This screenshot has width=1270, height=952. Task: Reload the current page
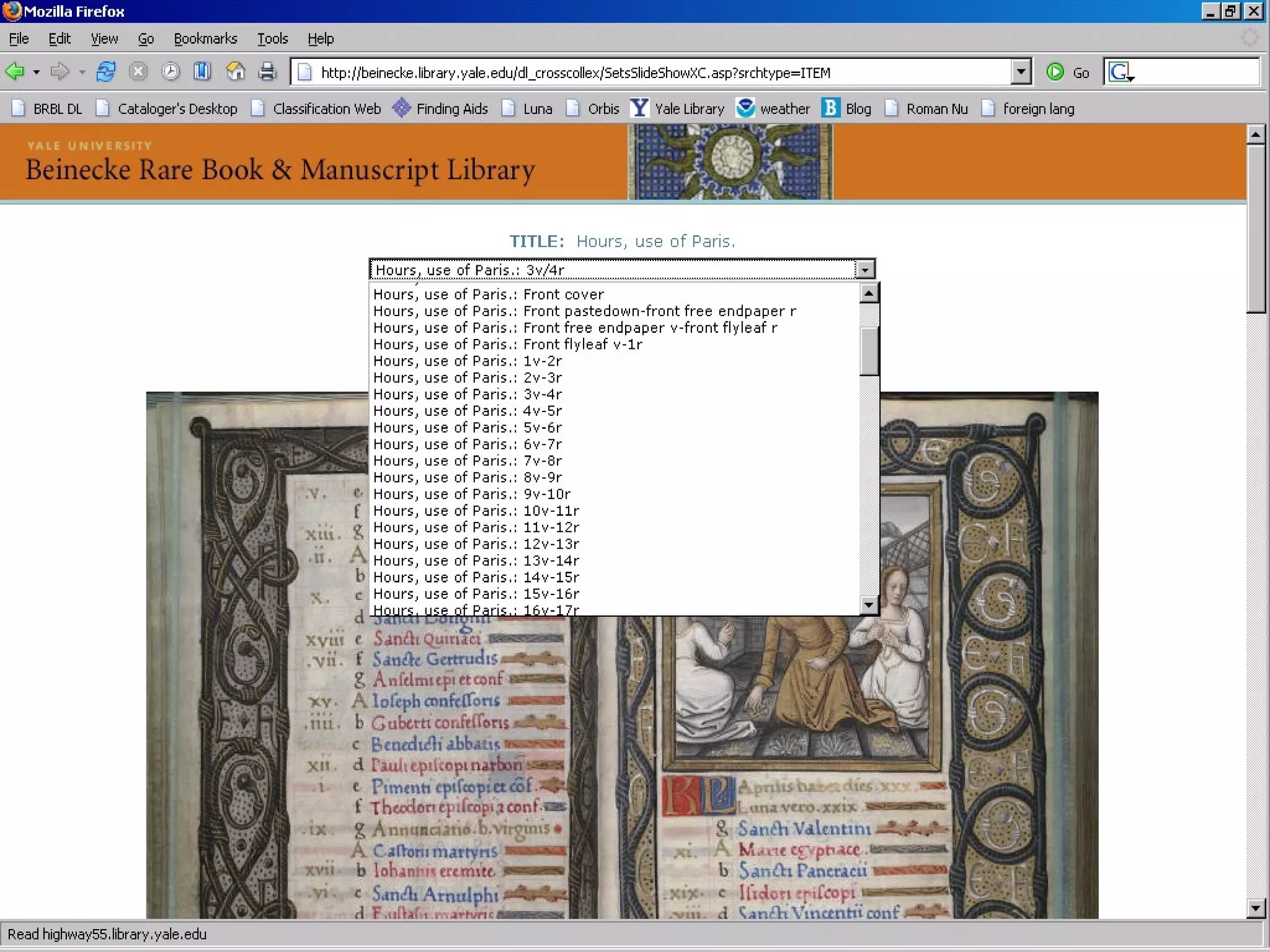click(106, 72)
